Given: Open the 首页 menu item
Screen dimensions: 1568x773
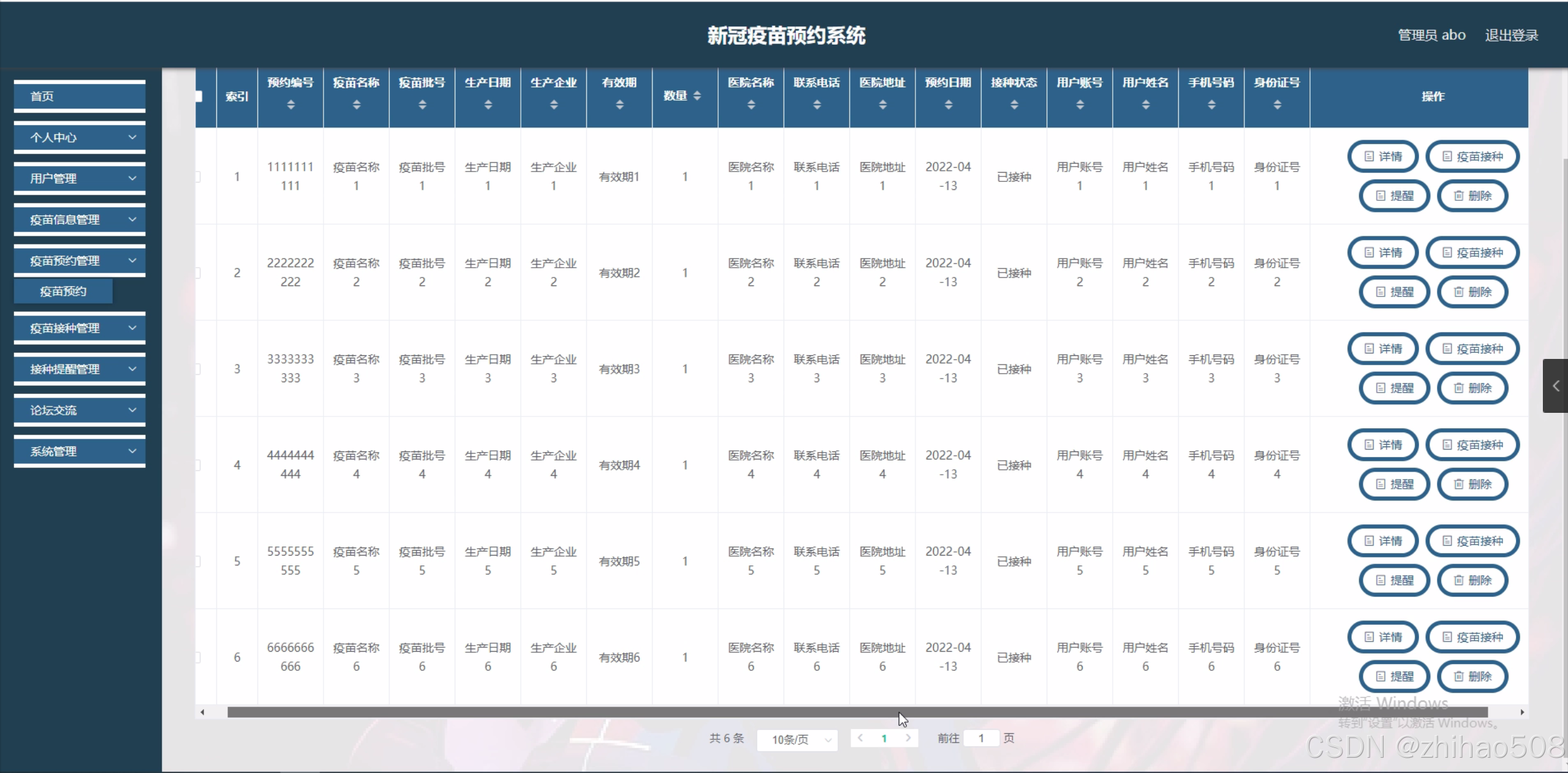Looking at the screenshot, I should click(x=80, y=96).
